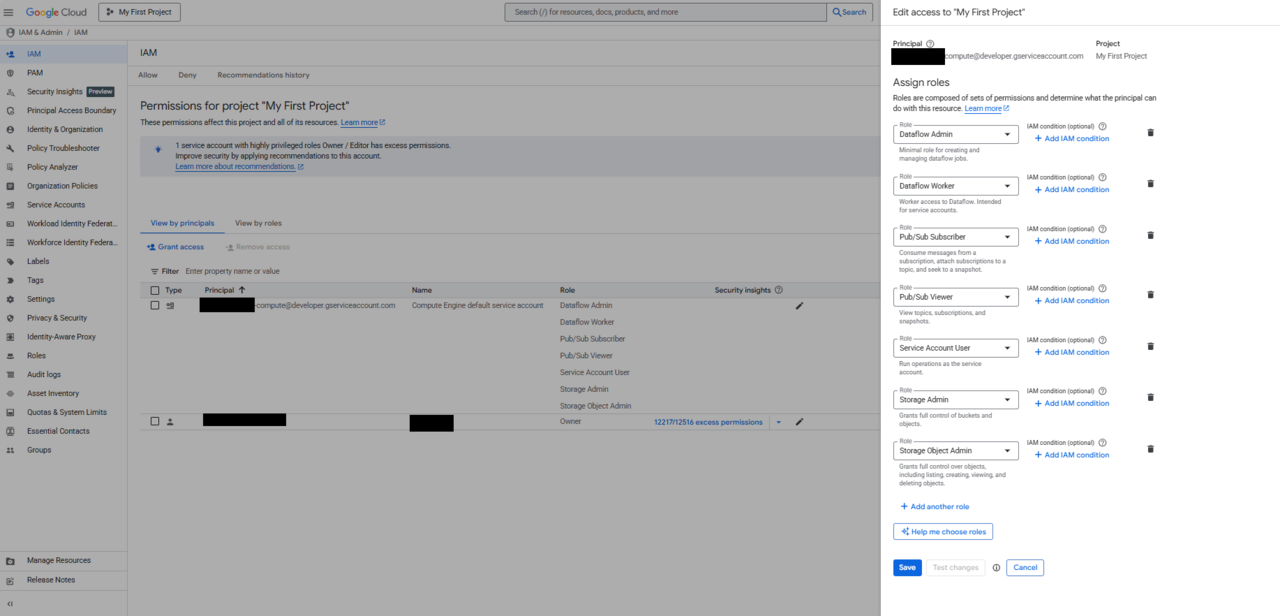
Task: Save the role assignments
Action: [x=906, y=567]
